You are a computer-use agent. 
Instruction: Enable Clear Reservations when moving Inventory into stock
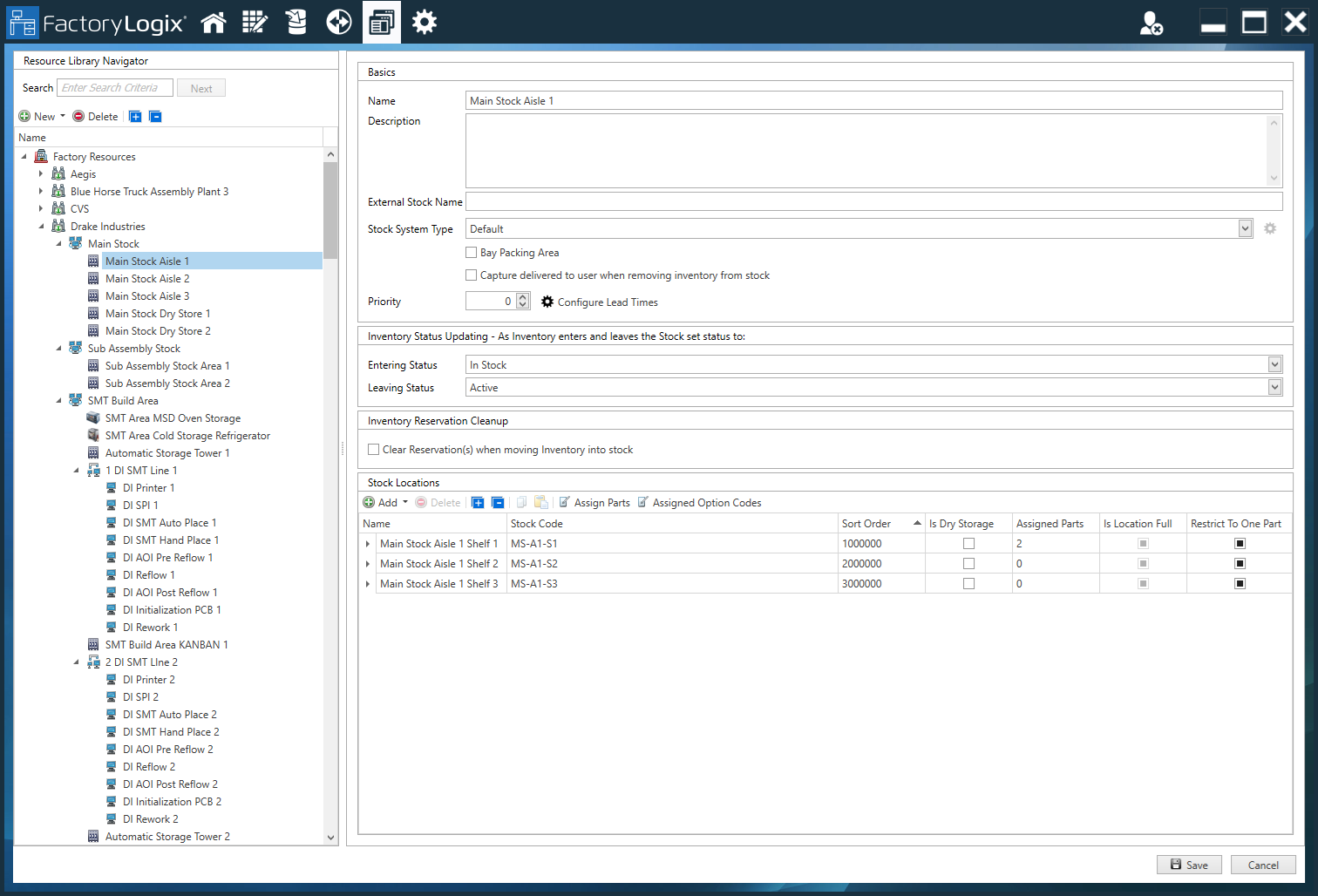(x=373, y=449)
